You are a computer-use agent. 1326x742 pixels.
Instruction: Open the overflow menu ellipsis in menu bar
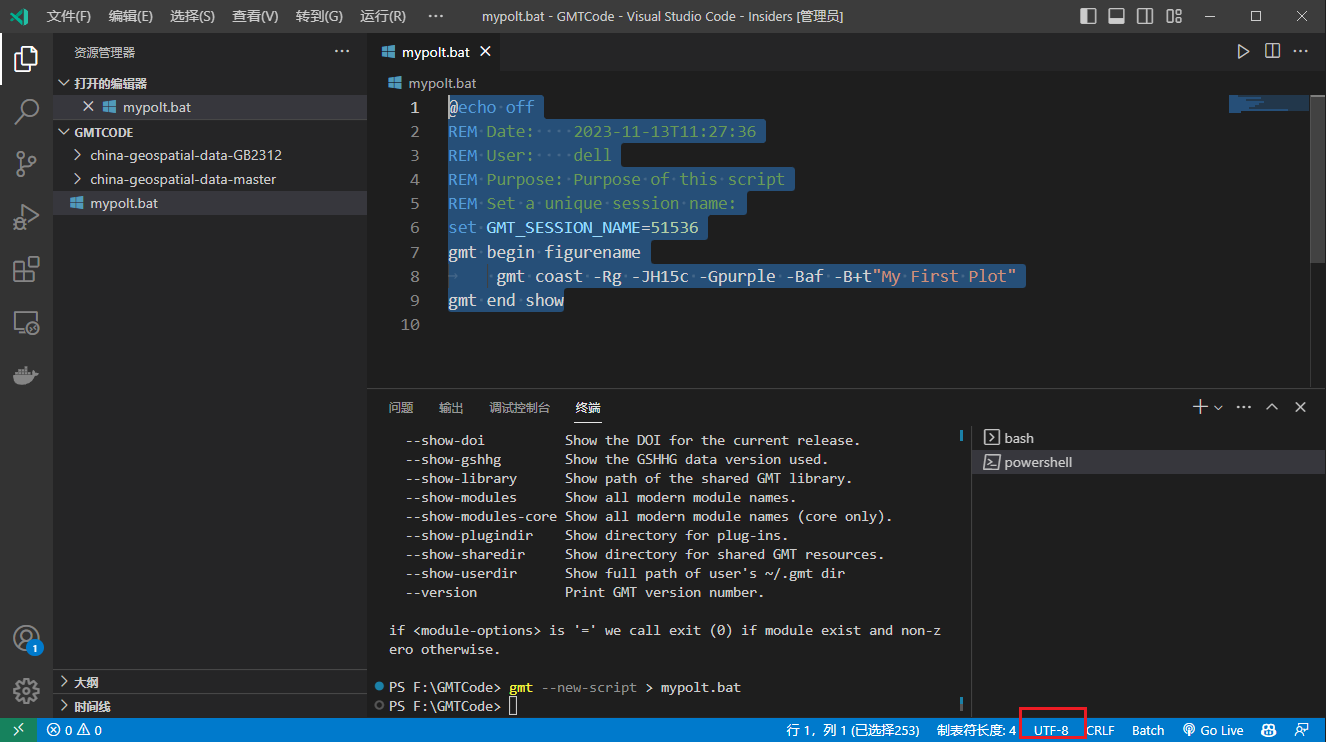click(435, 16)
